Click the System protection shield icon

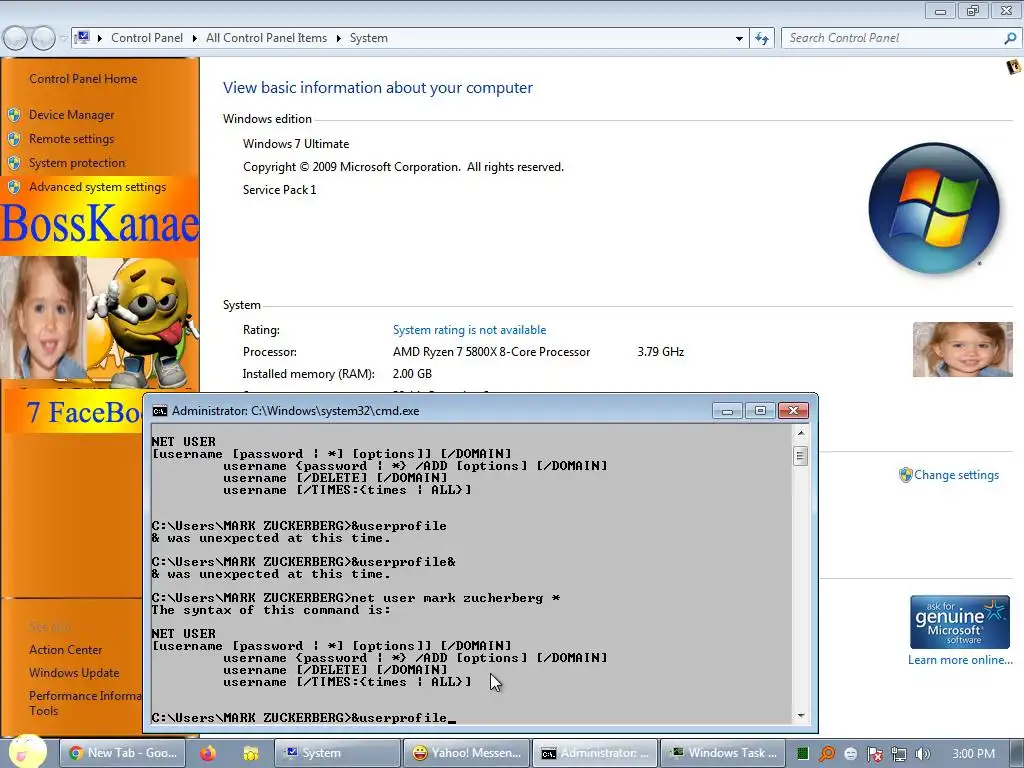pos(14,163)
